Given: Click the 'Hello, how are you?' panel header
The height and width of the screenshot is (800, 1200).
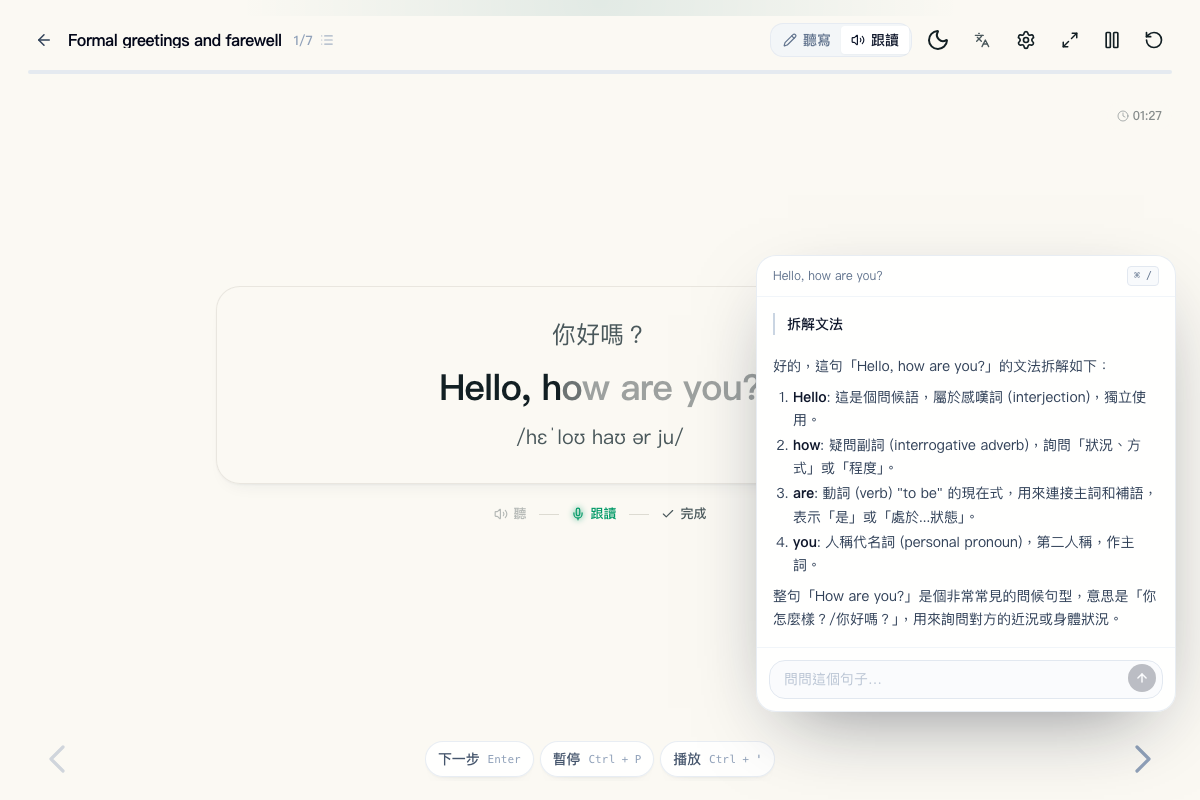Looking at the screenshot, I should (x=828, y=276).
